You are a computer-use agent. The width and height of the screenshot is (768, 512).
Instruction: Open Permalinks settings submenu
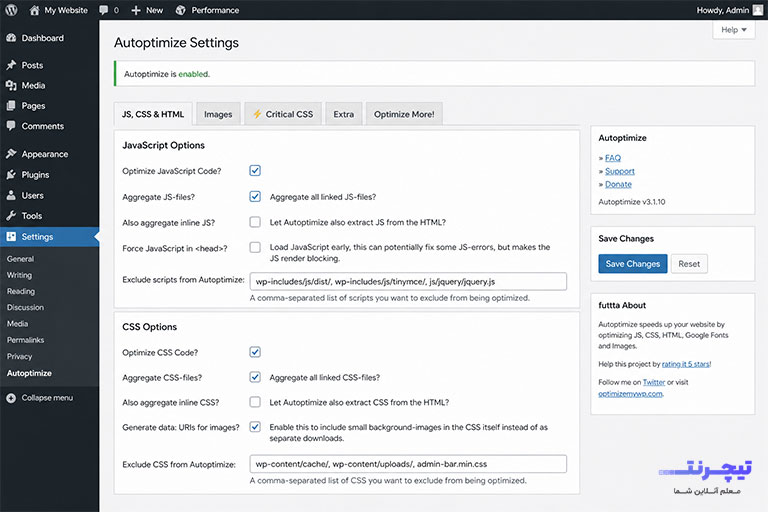click(25, 340)
